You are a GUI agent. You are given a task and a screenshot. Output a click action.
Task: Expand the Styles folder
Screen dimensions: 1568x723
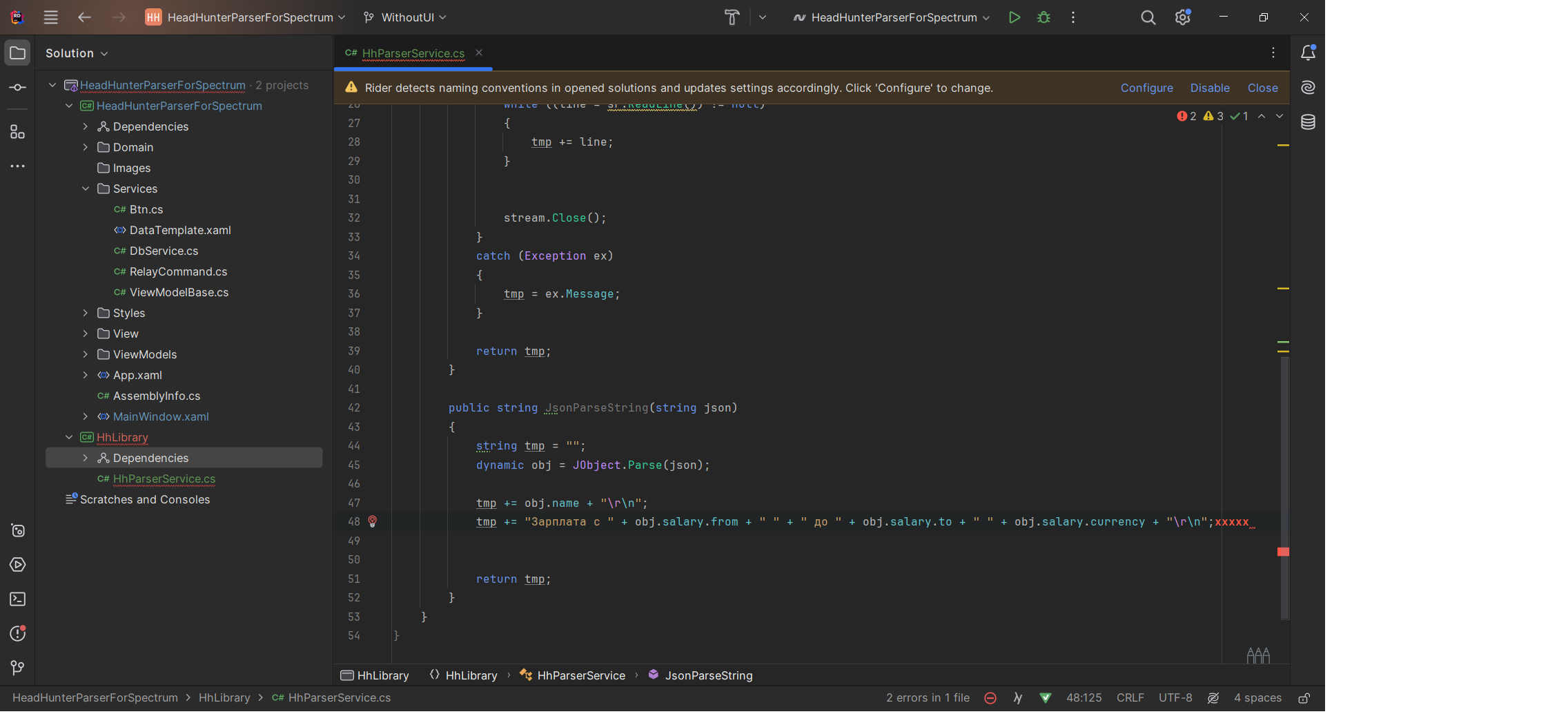[x=86, y=313]
